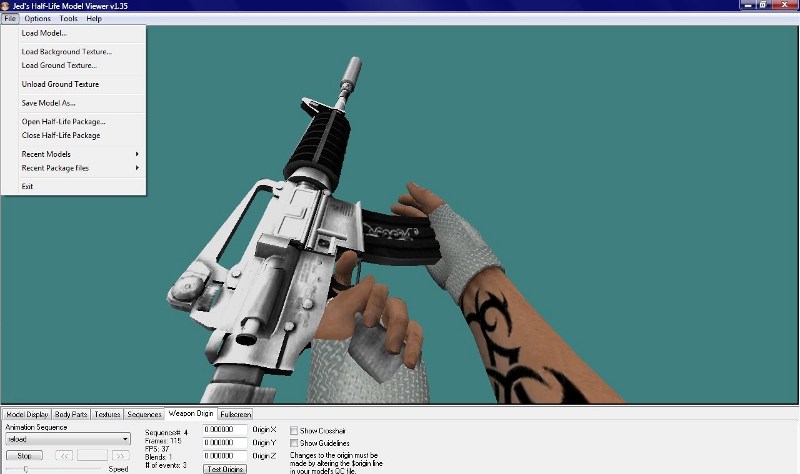Open the Tools menu
Viewport: 800px width, 474px height.
[x=68, y=18]
